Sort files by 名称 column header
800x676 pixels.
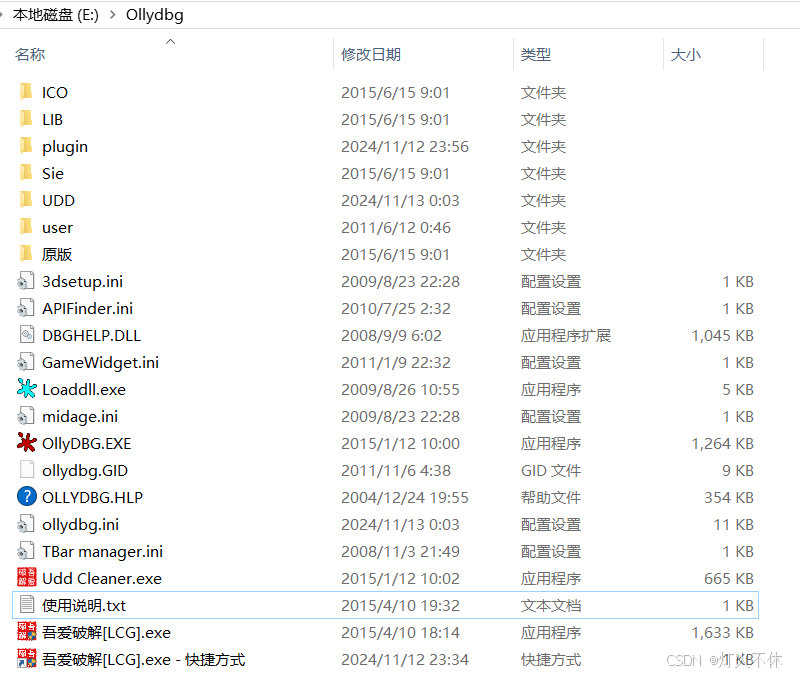point(30,54)
